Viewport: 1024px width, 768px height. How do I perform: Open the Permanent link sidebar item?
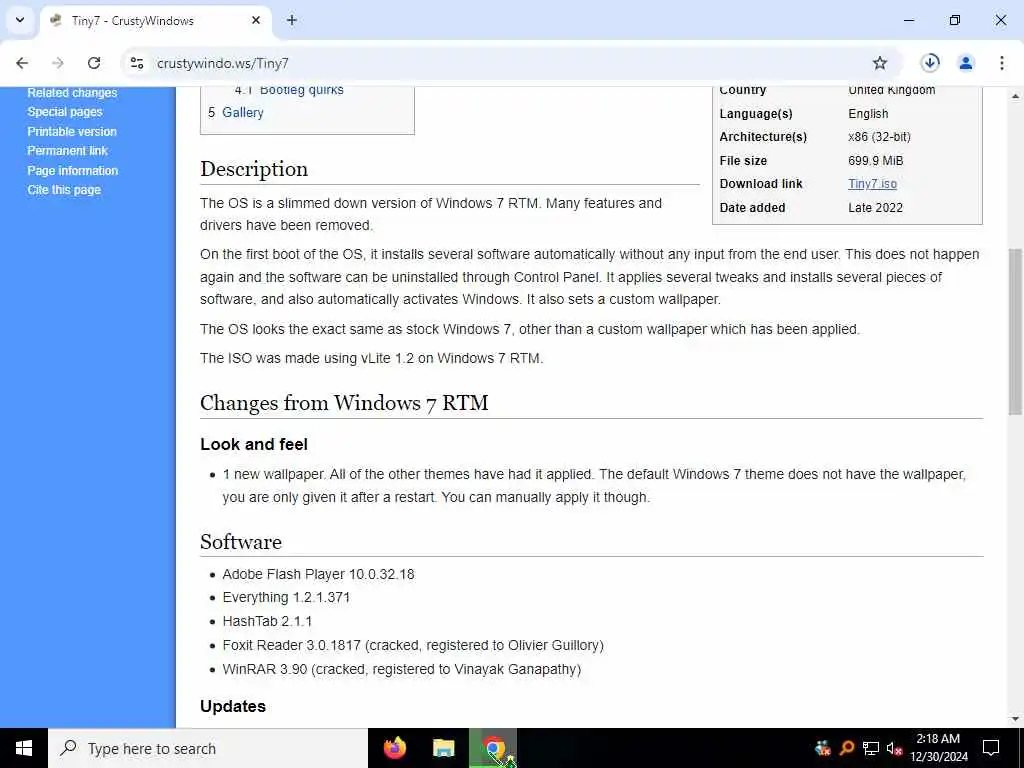[67, 151]
